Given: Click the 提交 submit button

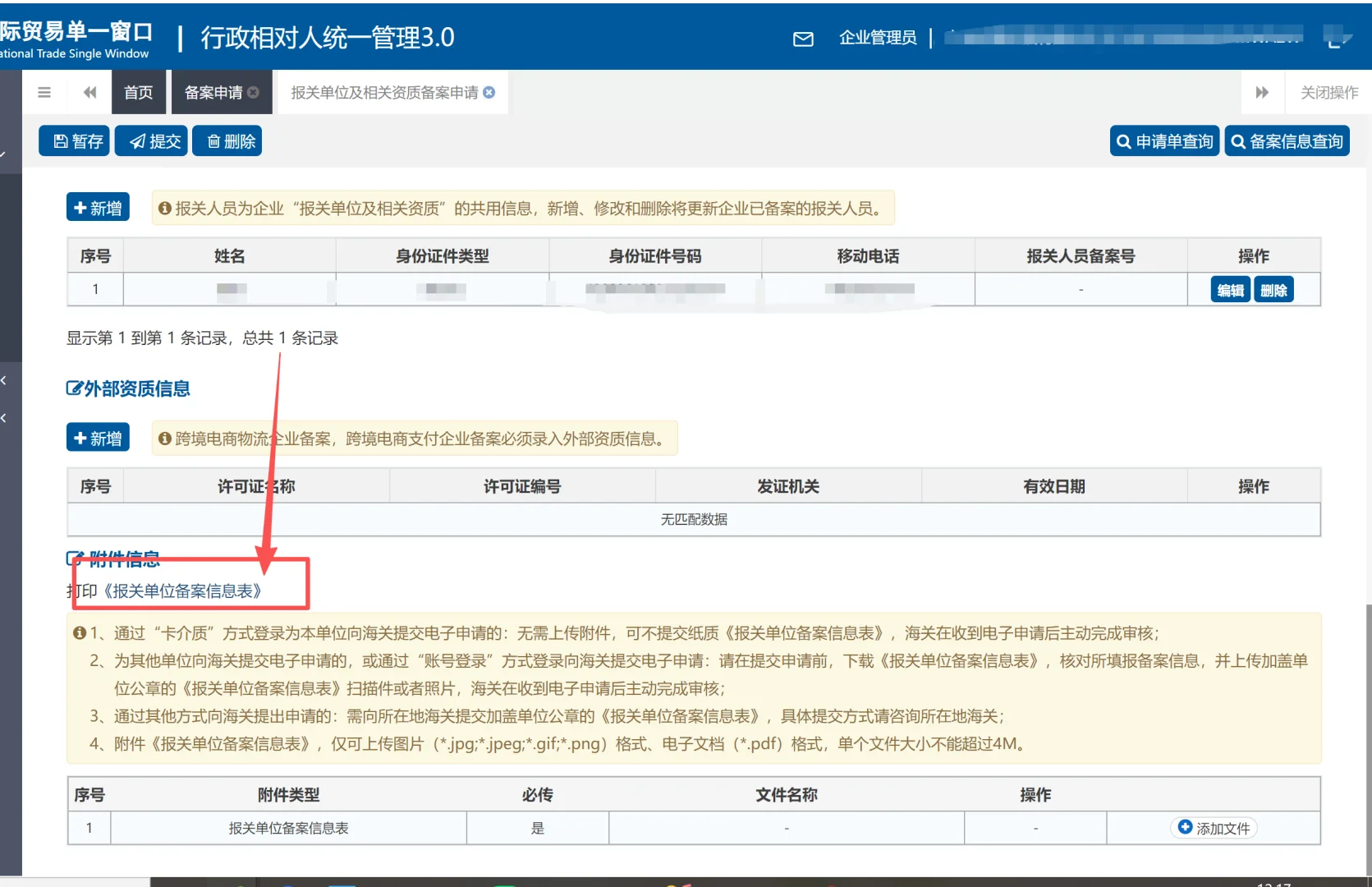Looking at the screenshot, I should pyautogui.click(x=151, y=140).
